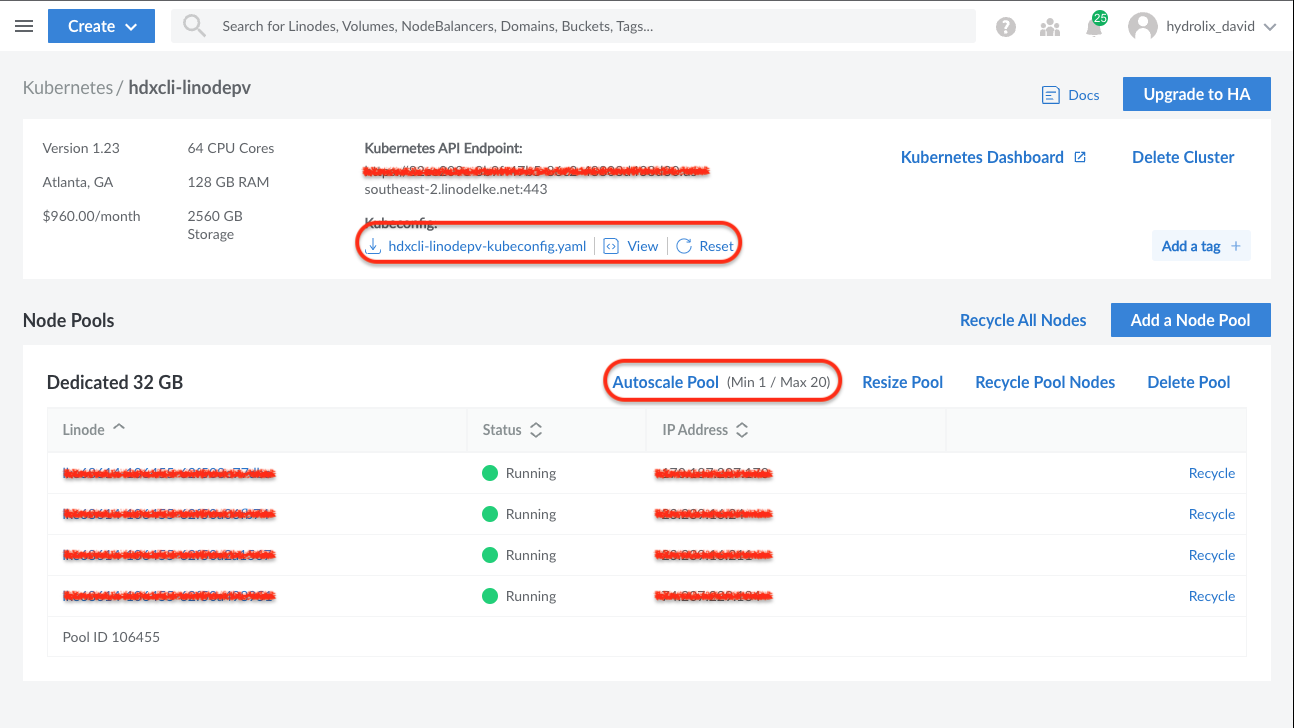The width and height of the screenshot is (1294, 728).
Task: Open the community people icon
Action: tap(1050, 27)
